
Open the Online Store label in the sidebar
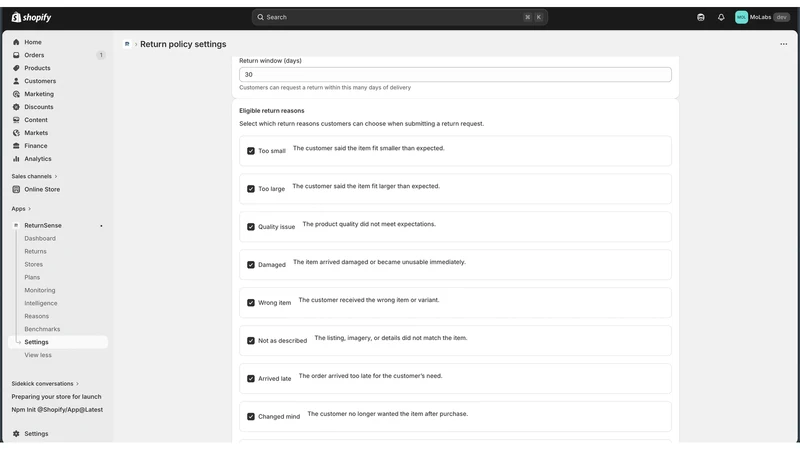click(x=42, y=189)
